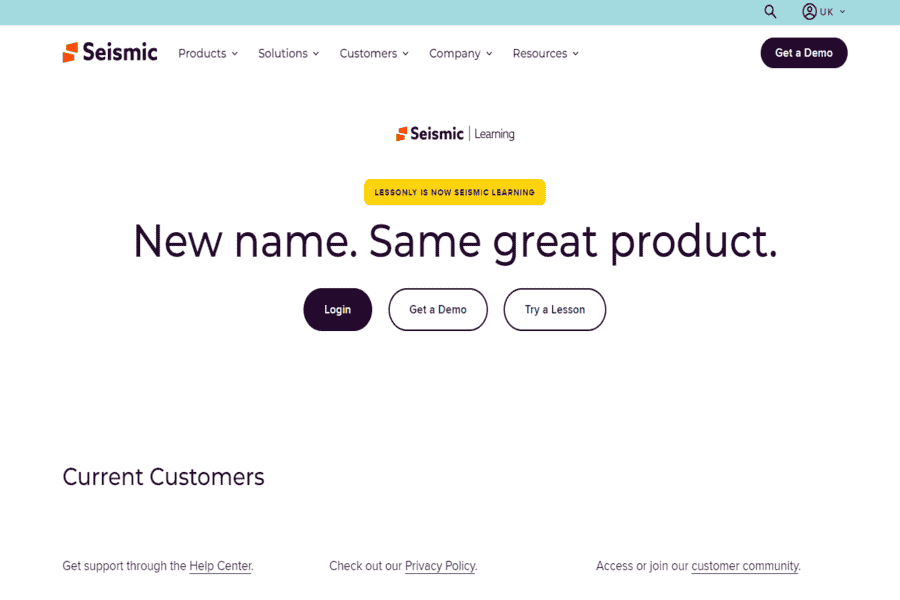Click the Login button
The image size is (900, 600).
(338, 309)
